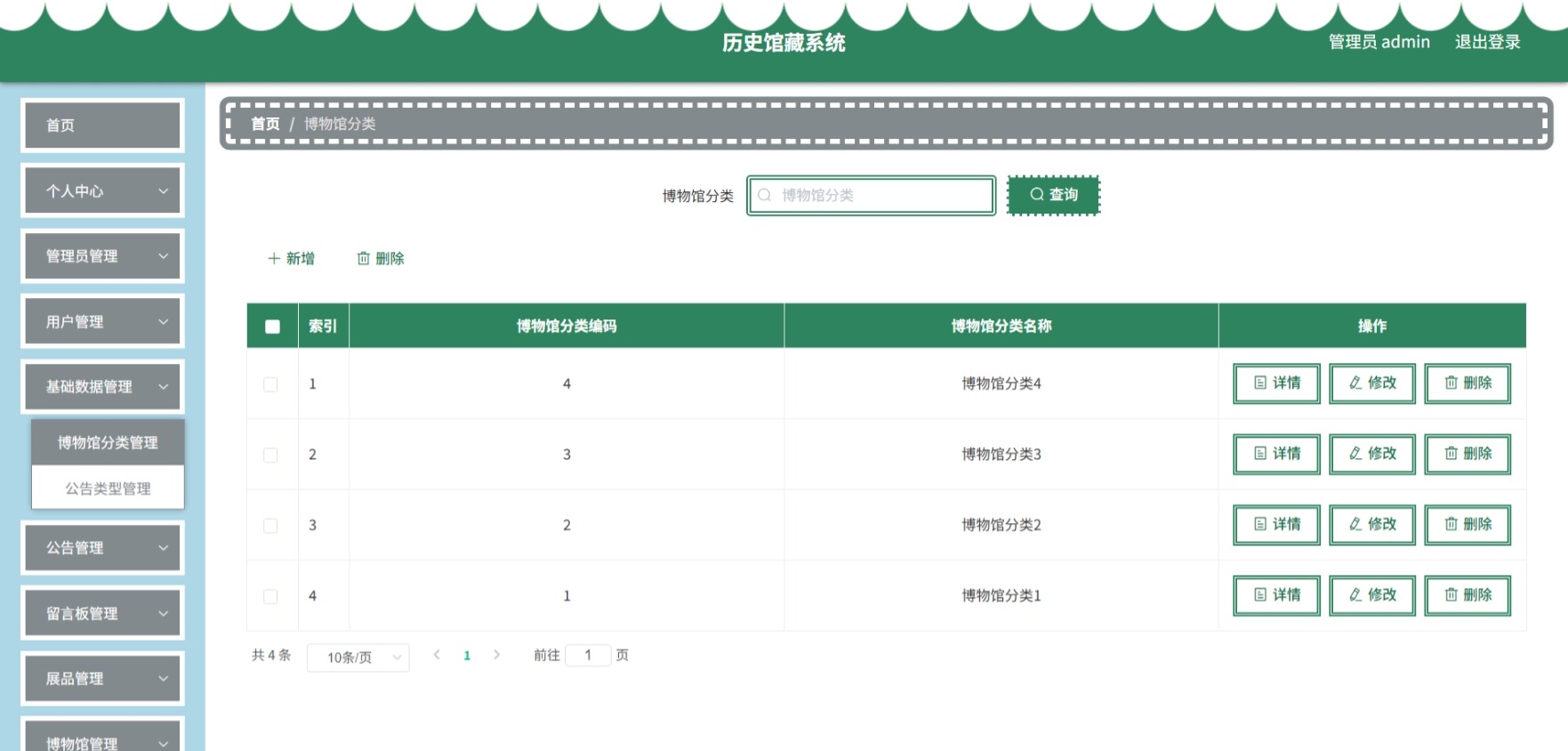Click 首页 in the breadcrumb
The height and width of the screenshot is (751, 1568).
(265, 124)
